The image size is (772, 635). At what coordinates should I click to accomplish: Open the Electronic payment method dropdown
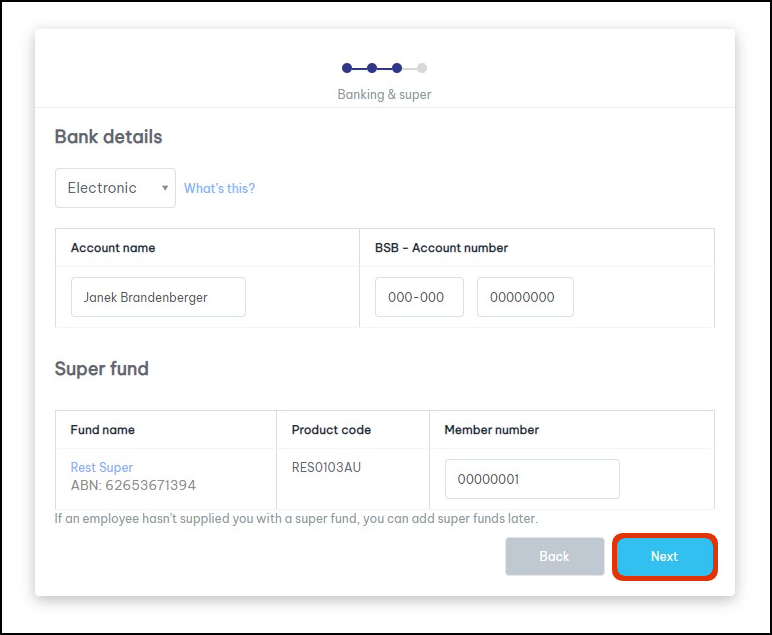[x=115, y=188]
